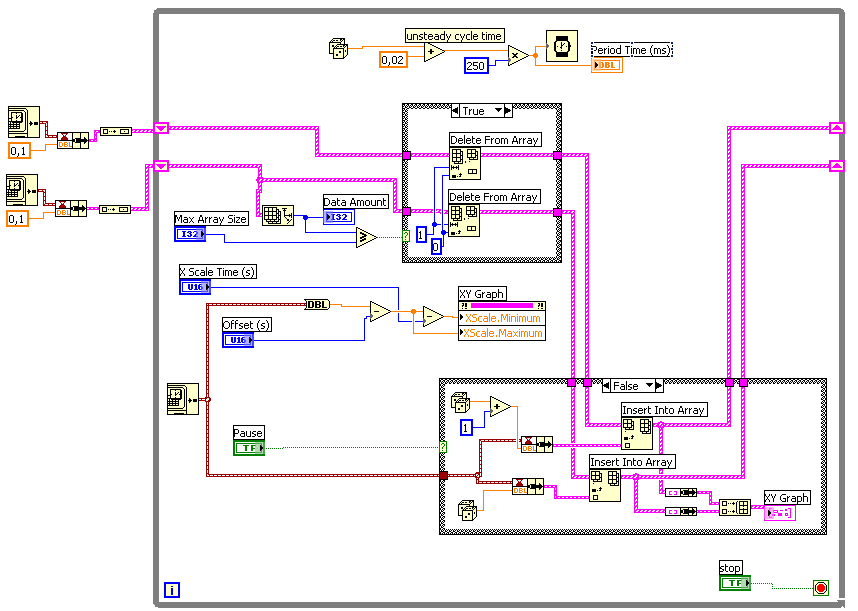Image resolution: width=858 pixels, height=611 pixels.
Task: Click the XY Graph property node header
Action: point(502,306)
